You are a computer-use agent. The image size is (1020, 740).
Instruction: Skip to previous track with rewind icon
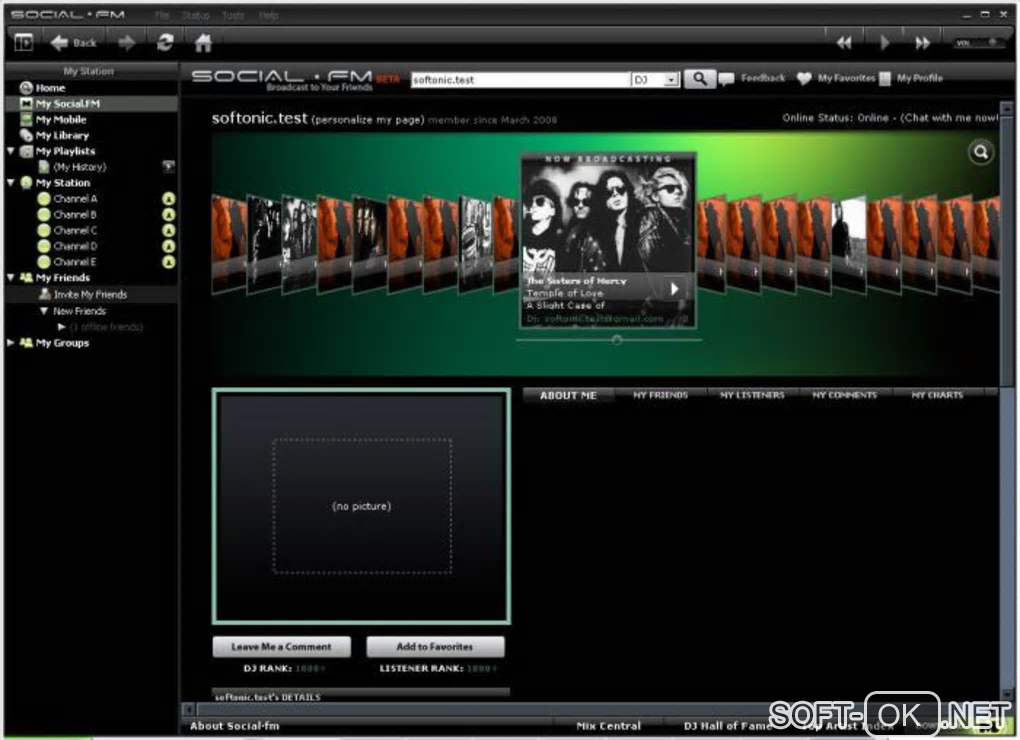click(844, 43)
